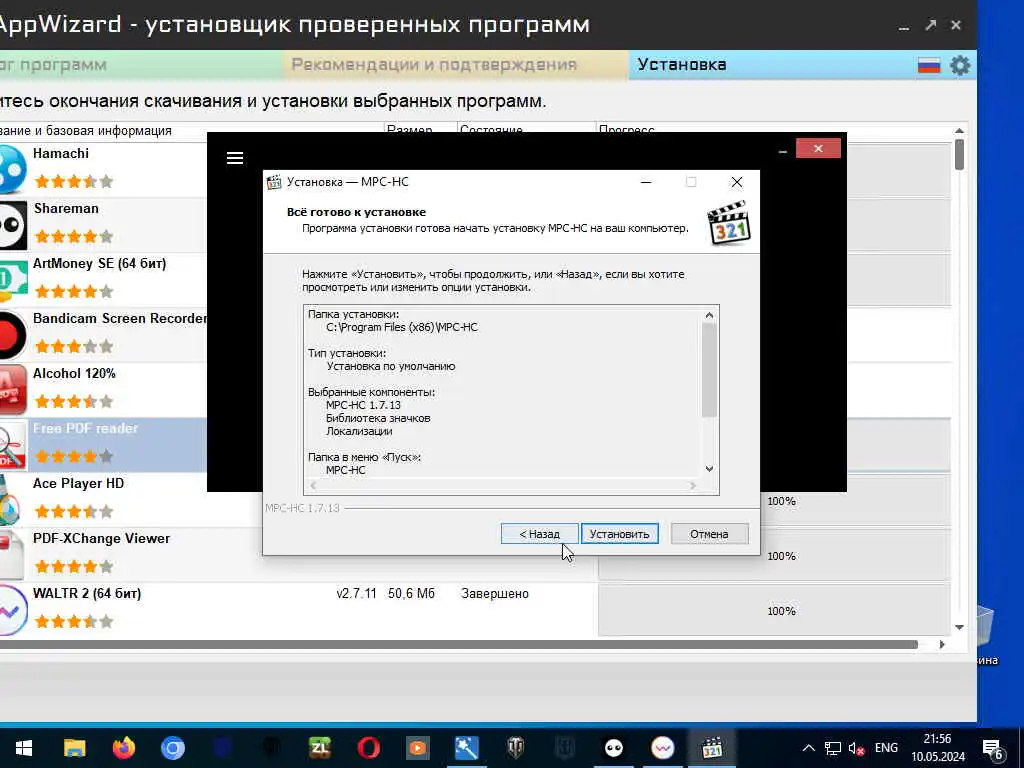Viewport: 1024px width, 768px height.
Task: Open the ZL green taskbar icon
Action: (319, 748)
